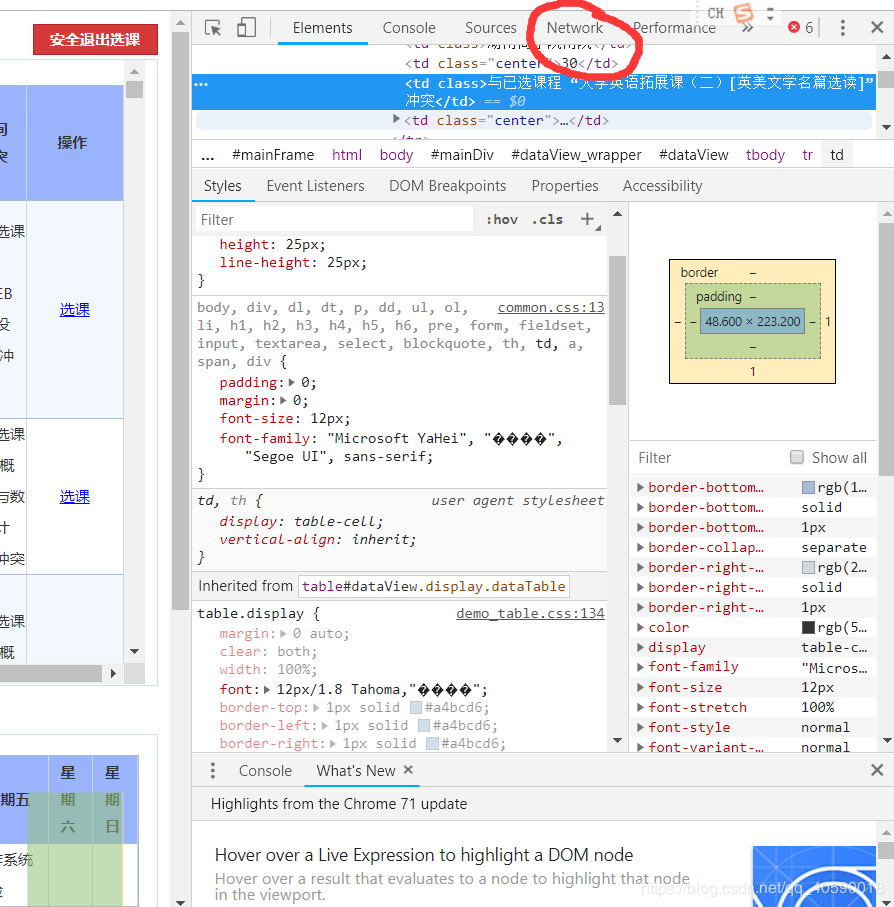894x907 pixels.
Task: Click the tbody breadcrumb
Action: (765, 155)
